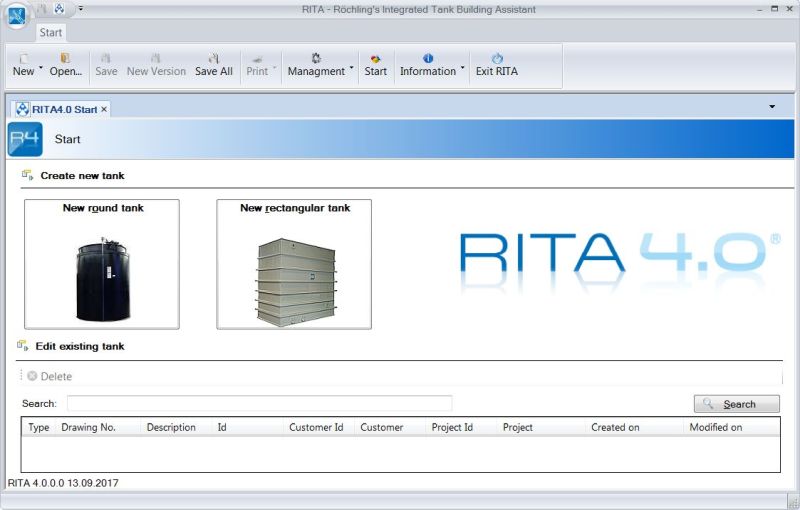Click the Search button
Viewport: 800px width, 510px height.
coord(737,404)
